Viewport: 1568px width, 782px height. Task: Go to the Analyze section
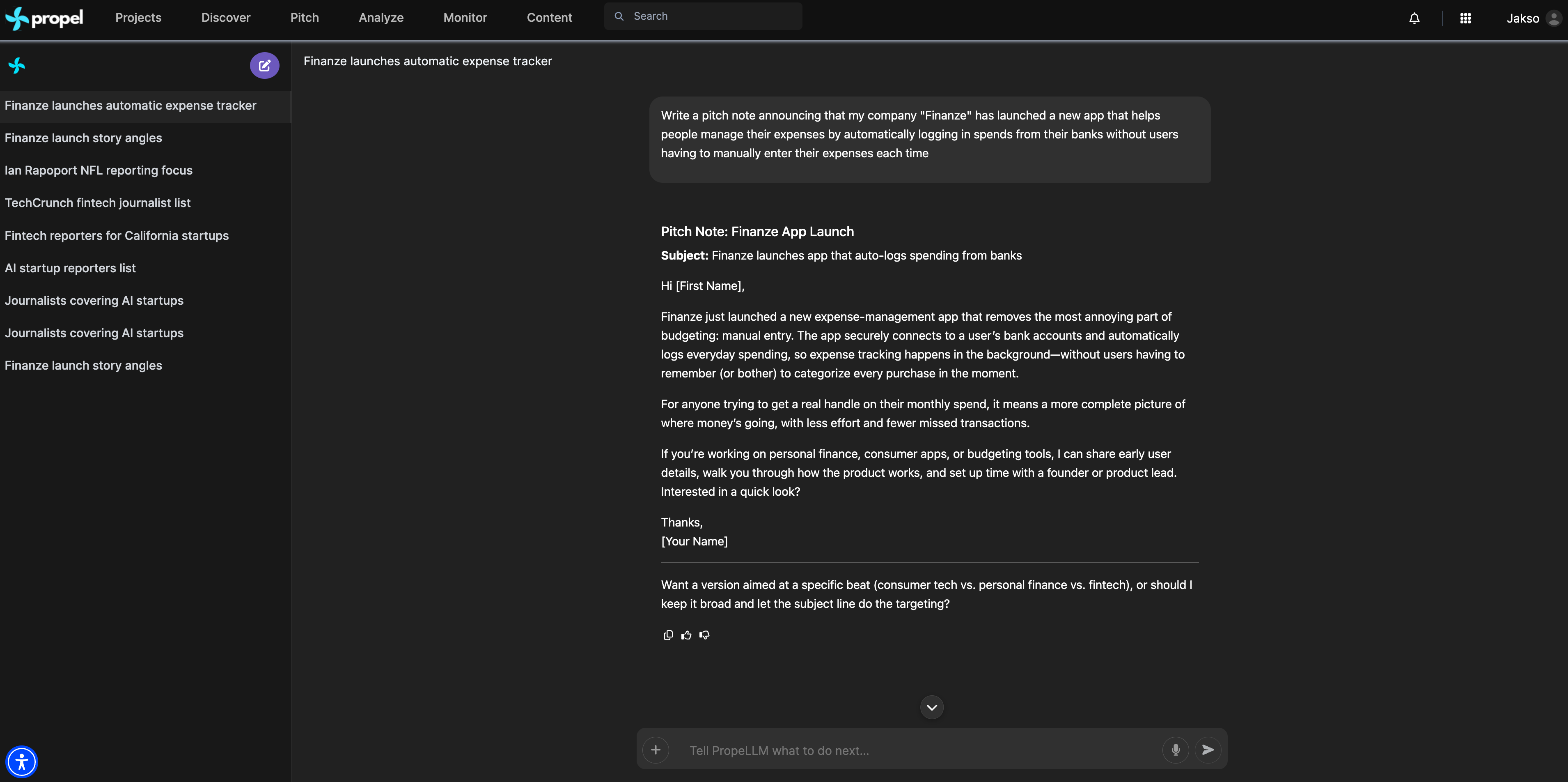coord(381,18)
